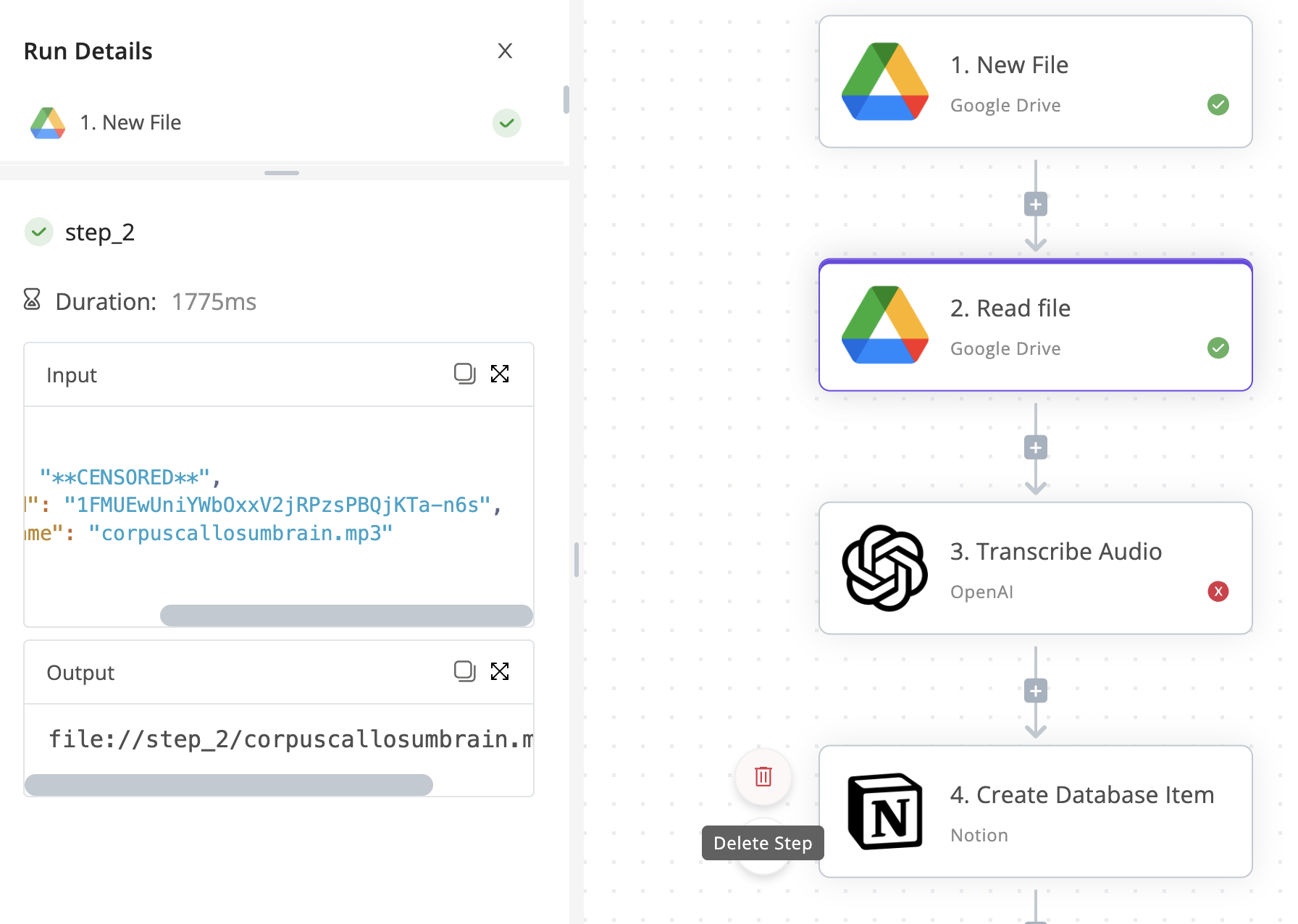
Task: Click the Google Drive icon beside 1. New File row
Action: coord(48,123)
